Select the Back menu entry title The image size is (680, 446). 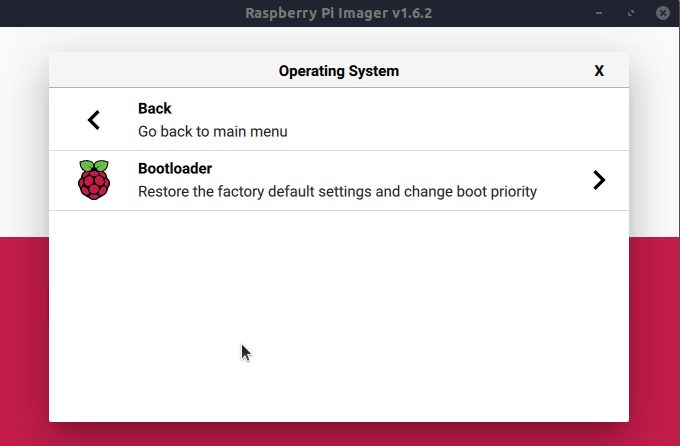155,108
